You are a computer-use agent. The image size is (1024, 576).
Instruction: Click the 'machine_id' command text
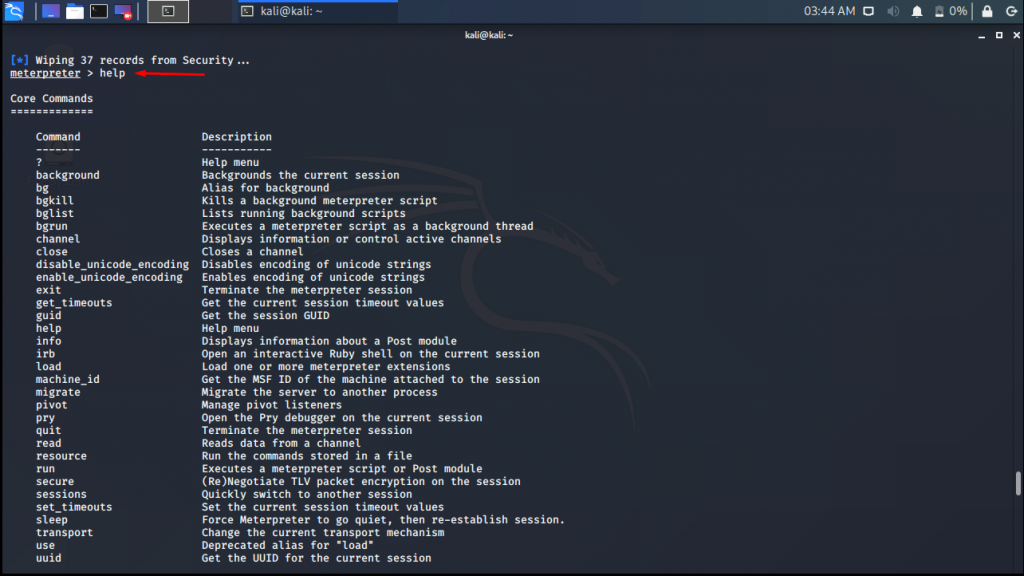tap(67, 379)
